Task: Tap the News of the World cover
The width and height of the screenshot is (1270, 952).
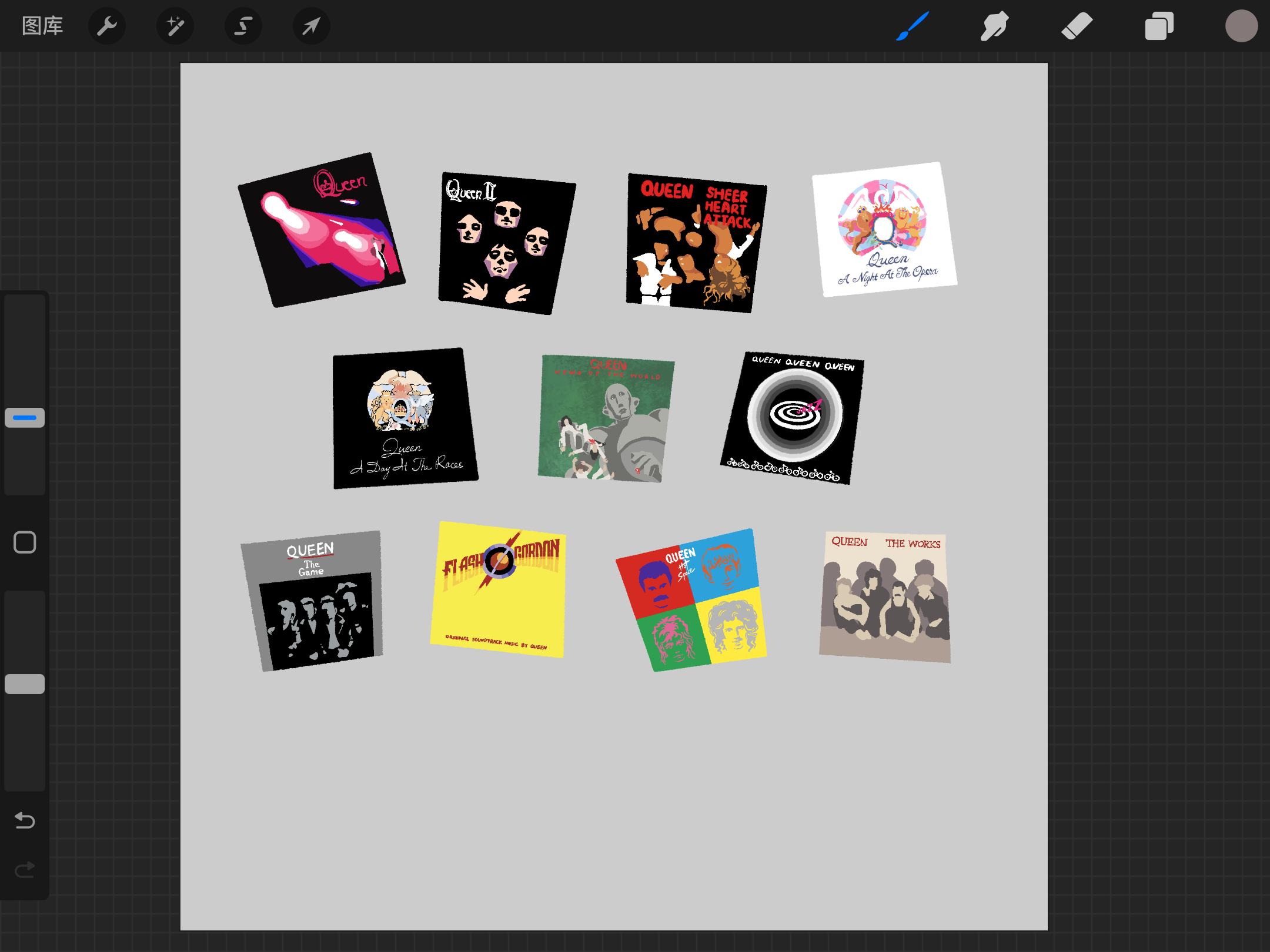Action: coord(606,418)
